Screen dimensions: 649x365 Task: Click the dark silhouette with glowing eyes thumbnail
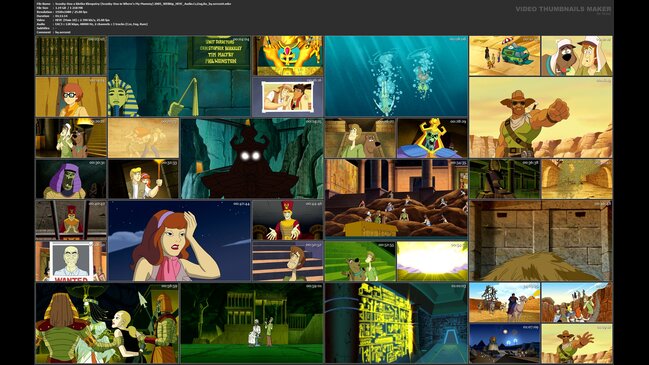(x=252, y=158)
